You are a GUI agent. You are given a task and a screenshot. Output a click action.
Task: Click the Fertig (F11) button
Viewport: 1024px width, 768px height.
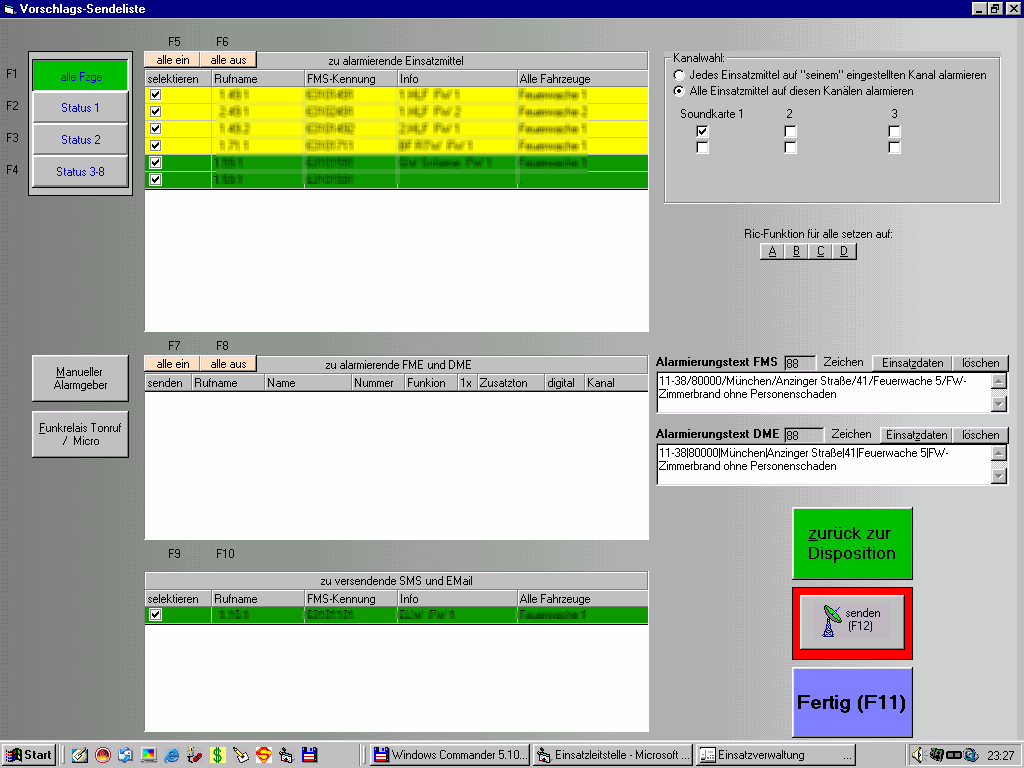pyautogui.click(x=851, y=702)
